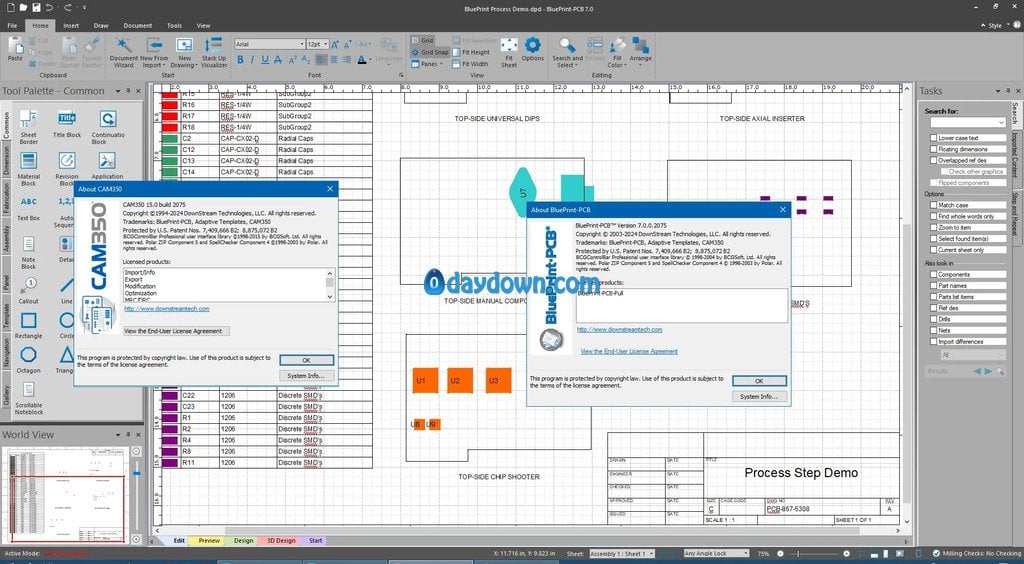Tick the Components checkbox
Screen dimensions: 1024x564
(933, 274)
